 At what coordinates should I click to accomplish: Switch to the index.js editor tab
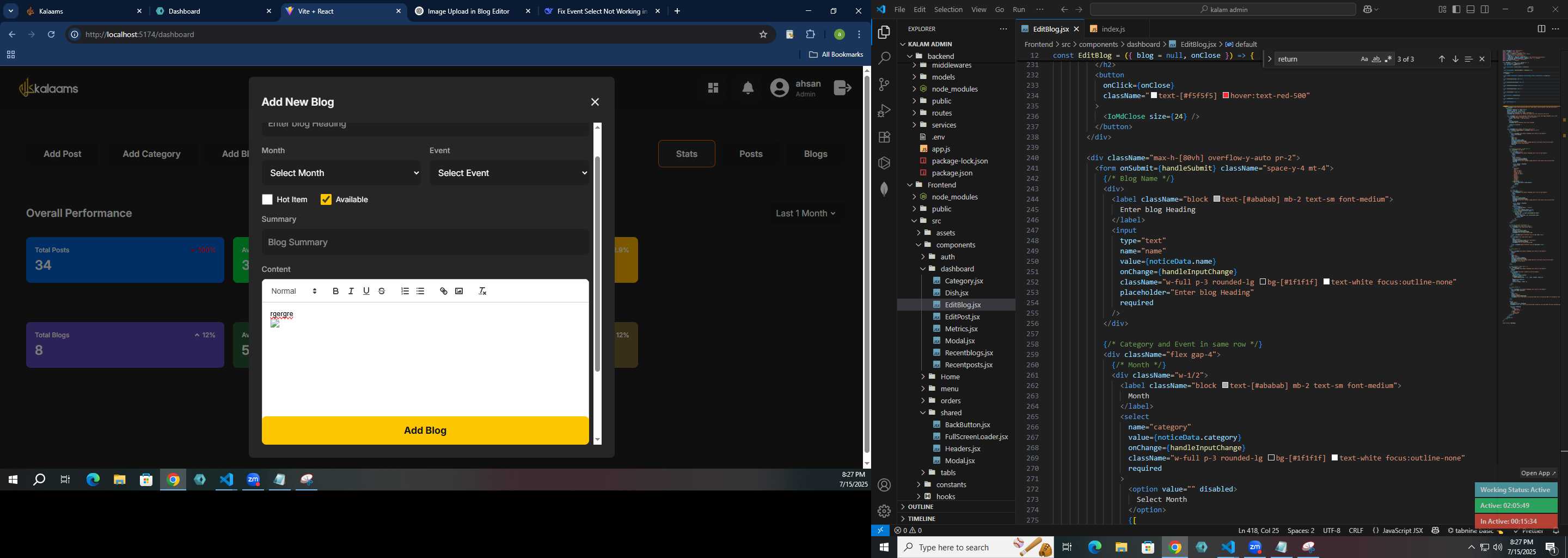[1113, 29]
